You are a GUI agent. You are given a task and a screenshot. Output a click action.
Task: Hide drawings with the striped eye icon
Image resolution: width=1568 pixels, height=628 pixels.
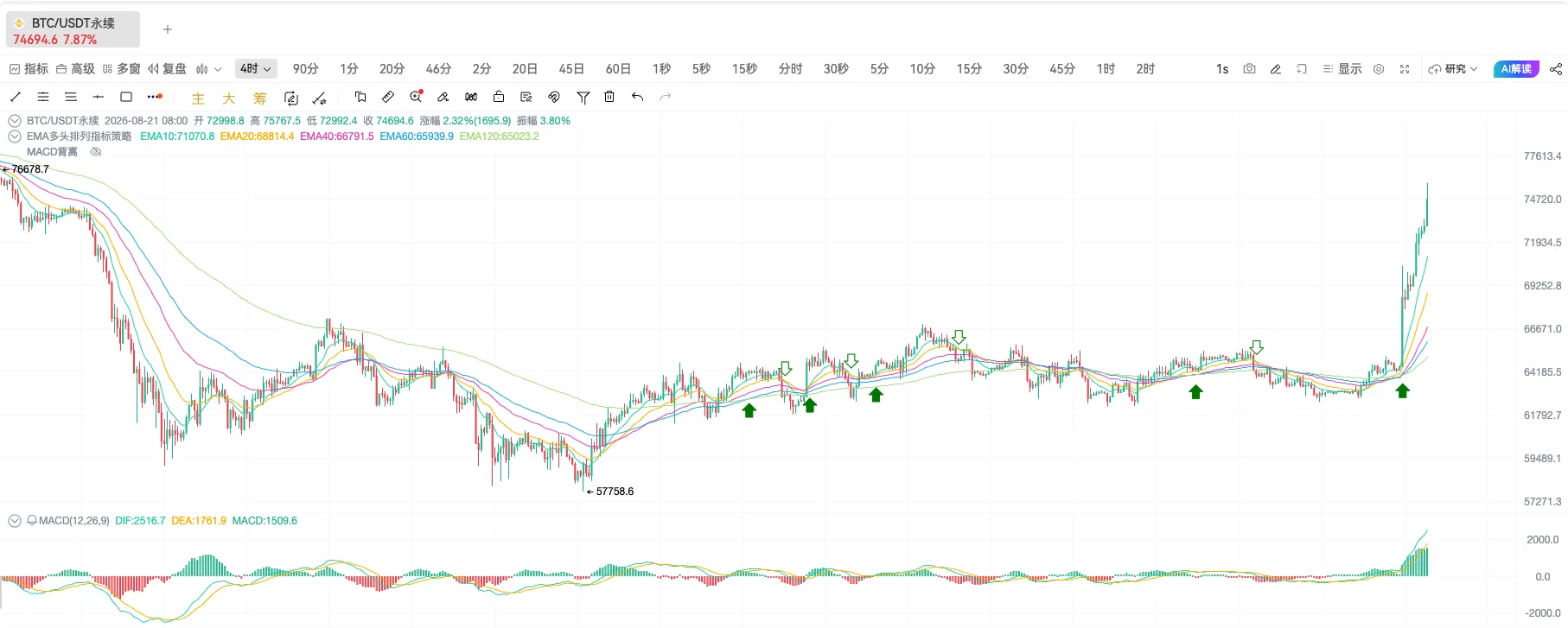(554, 97)
